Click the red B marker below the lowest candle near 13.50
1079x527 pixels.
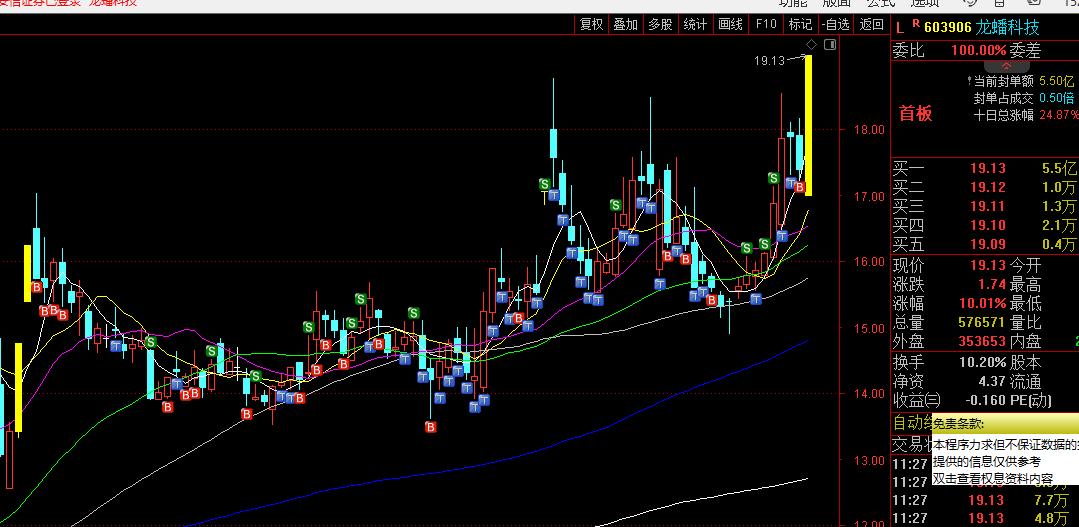pos(431,427)
